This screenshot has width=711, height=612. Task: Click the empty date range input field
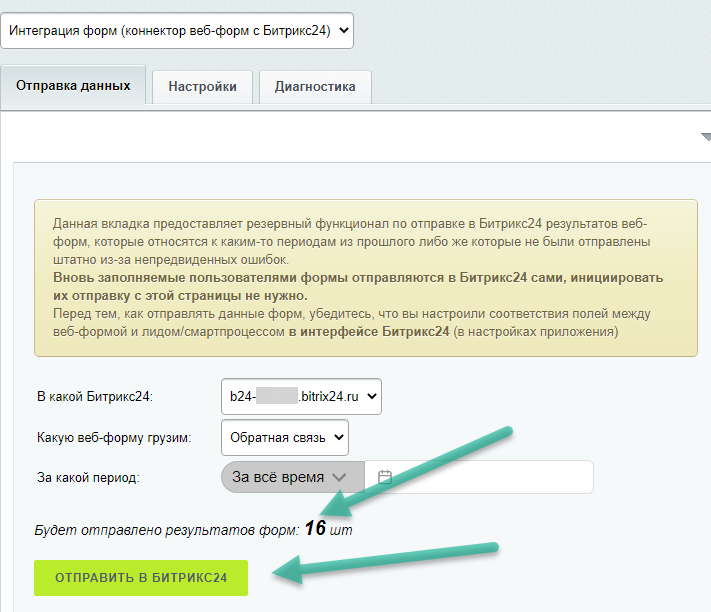(x=490, y=477)
